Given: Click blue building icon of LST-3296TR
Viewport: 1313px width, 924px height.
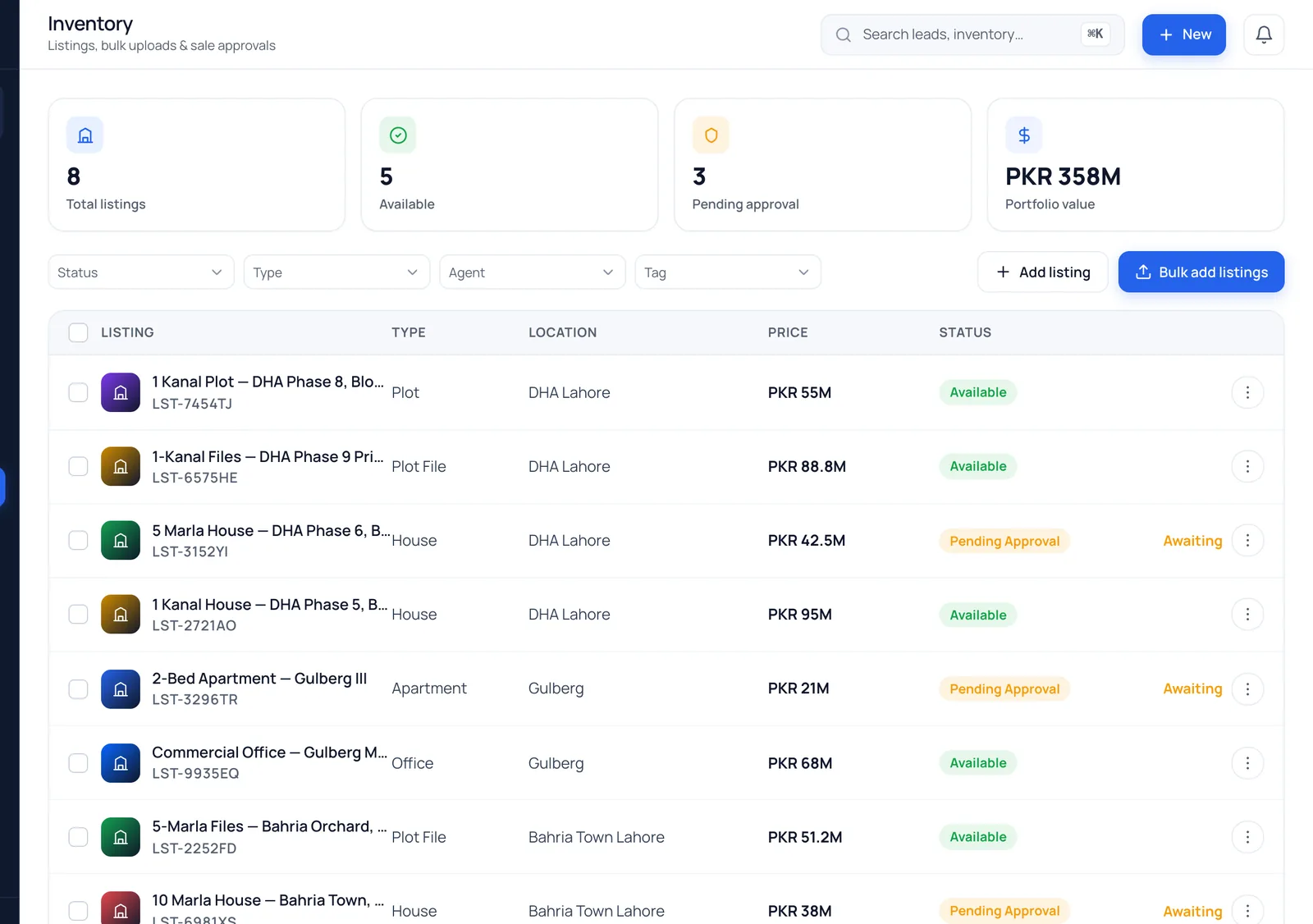Looking at the screenshot, I should point(121,688).
